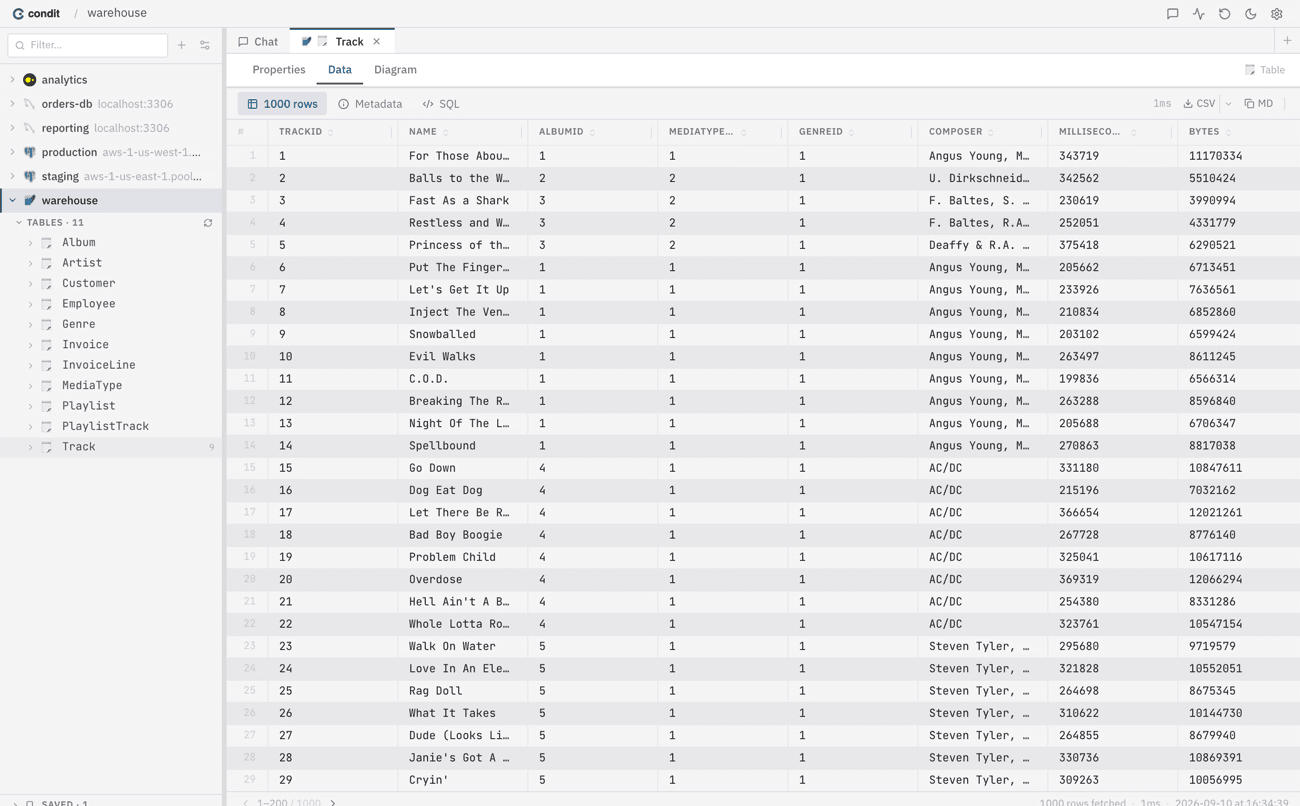Select the PlaylistTrack table in the sidebar
The height and width of the screenshot is (806, 1300).
coord(105,427)
